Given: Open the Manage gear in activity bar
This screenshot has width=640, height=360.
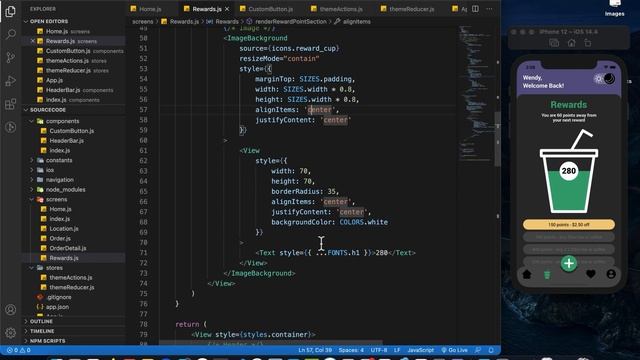Looking at the screenshot, I should click(x=11, y=333).
